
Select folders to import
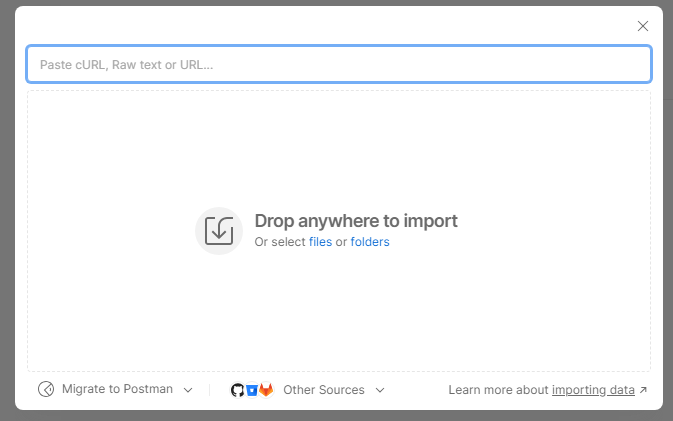pos(370,242)
